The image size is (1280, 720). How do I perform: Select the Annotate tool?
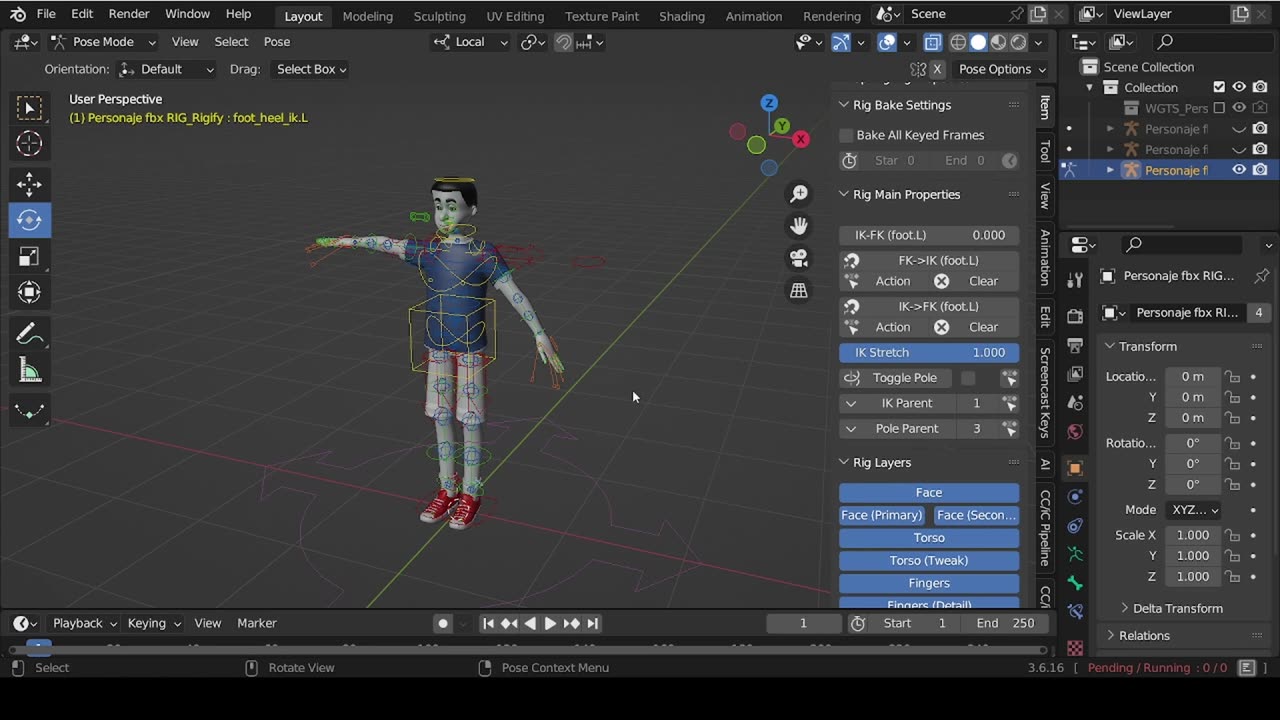(29, 334)
